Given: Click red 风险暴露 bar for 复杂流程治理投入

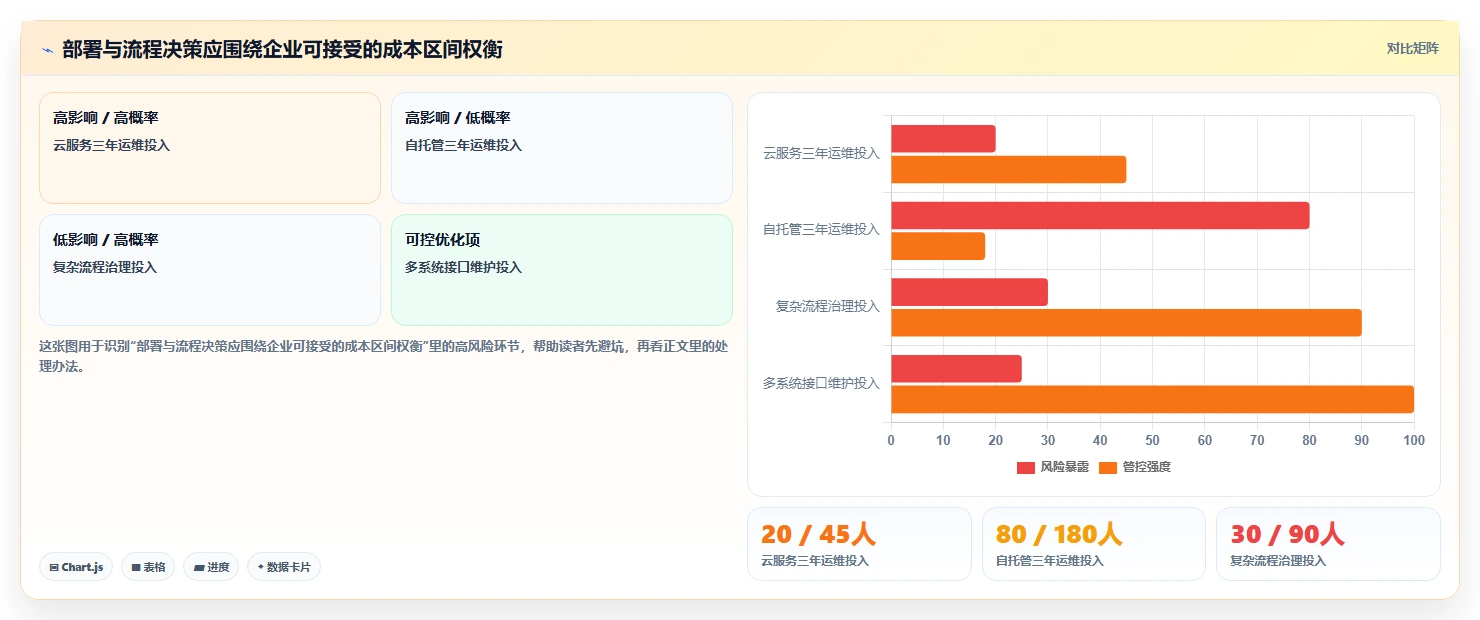Looking at the screenshot, I should pos(969,292).
